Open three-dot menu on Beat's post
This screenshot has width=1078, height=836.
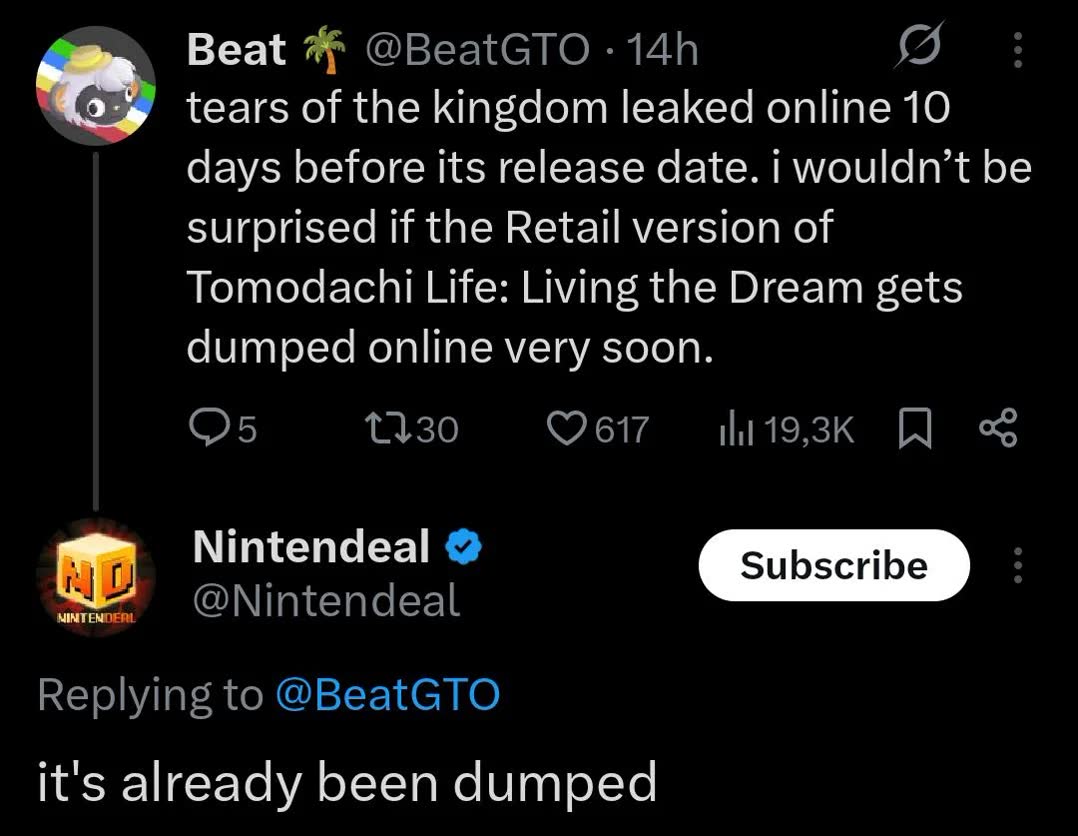1018,50
